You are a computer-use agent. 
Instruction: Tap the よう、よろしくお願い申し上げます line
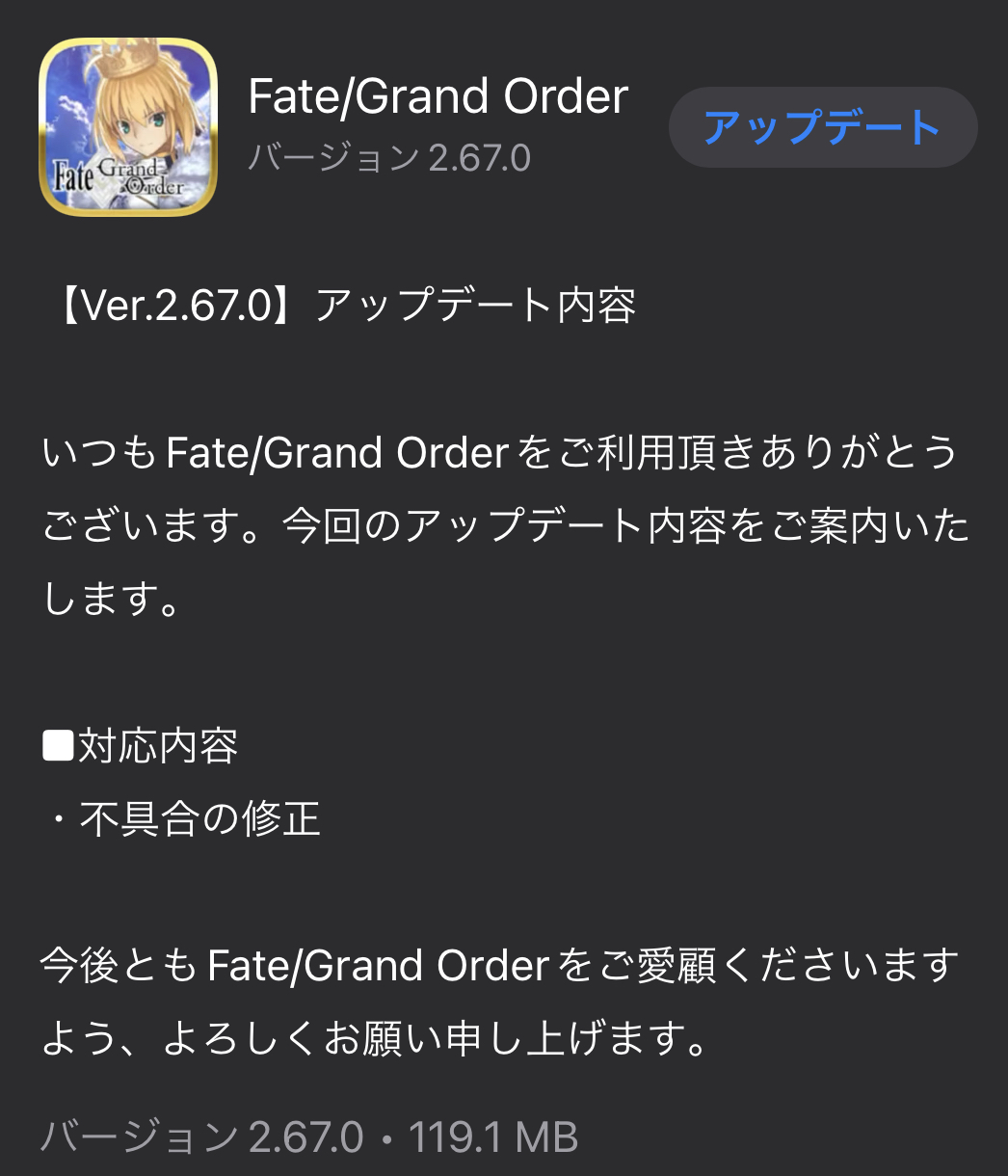377,1039
